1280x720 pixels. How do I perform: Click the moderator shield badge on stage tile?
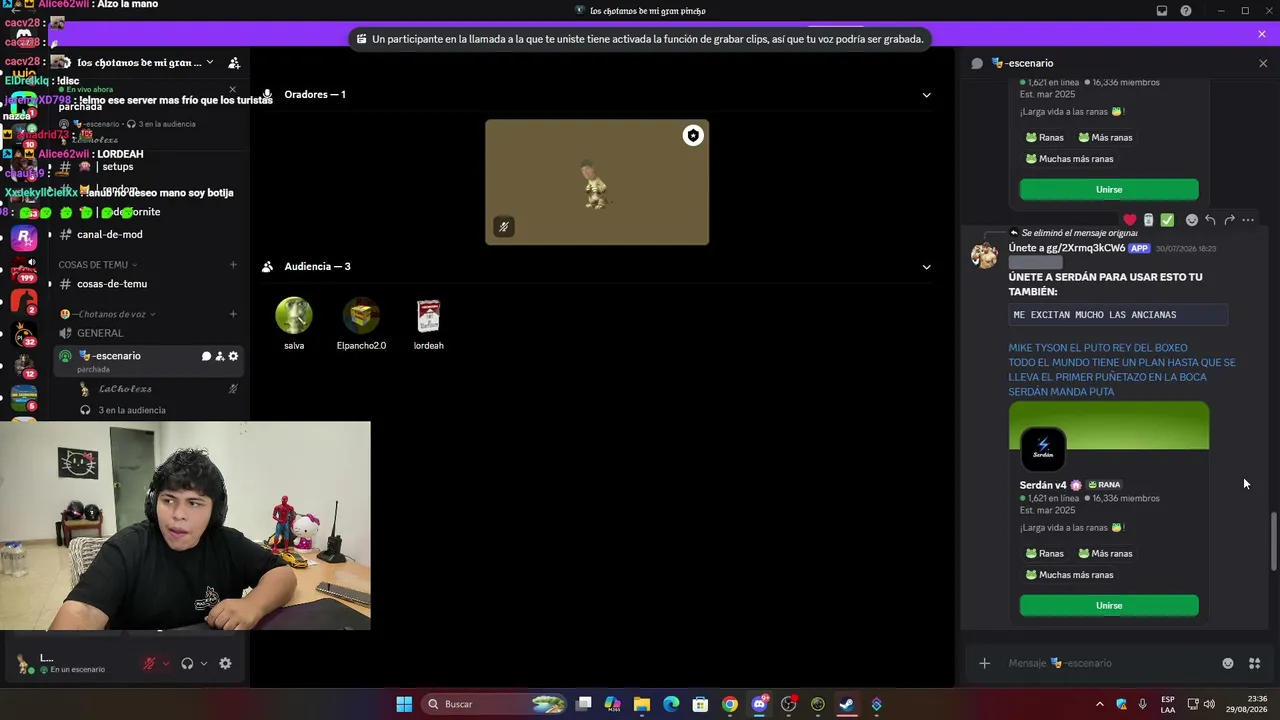point(693,136)
